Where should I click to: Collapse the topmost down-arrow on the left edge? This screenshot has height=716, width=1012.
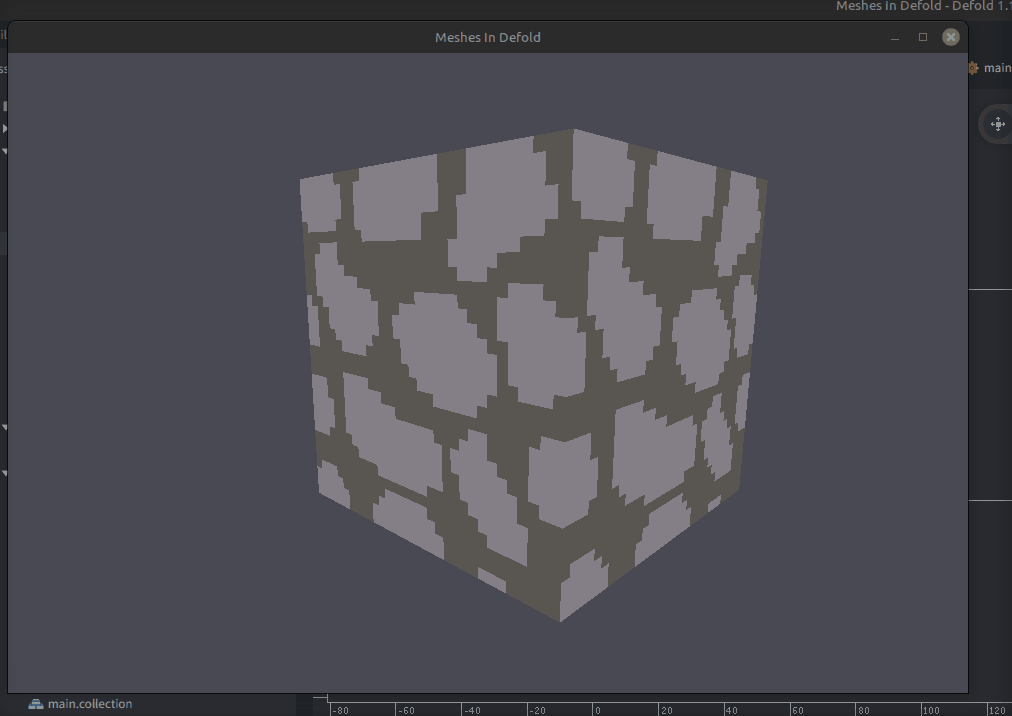click(4, 151)
